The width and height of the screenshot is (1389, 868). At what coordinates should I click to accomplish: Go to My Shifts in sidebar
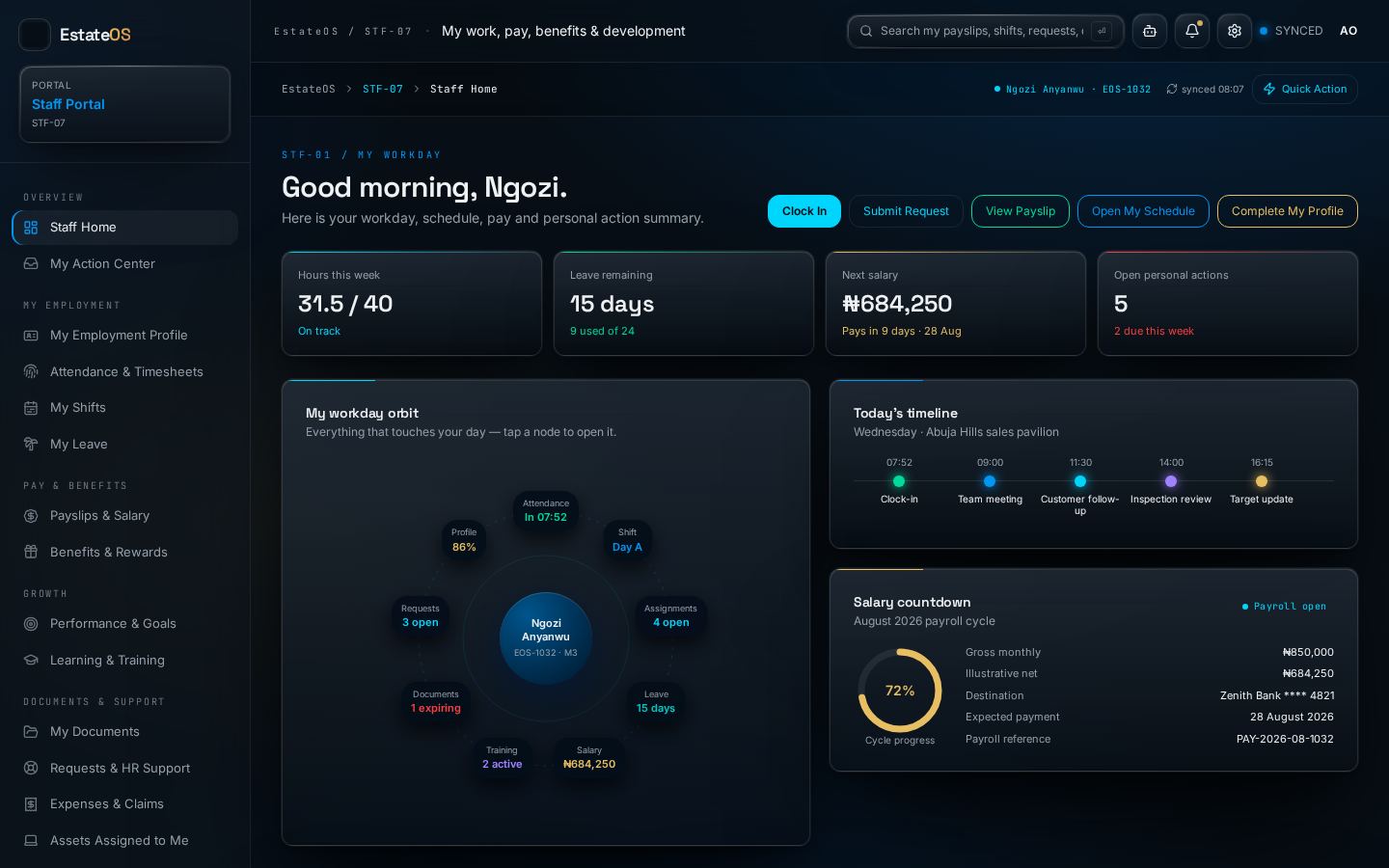[x=124, y=408]
